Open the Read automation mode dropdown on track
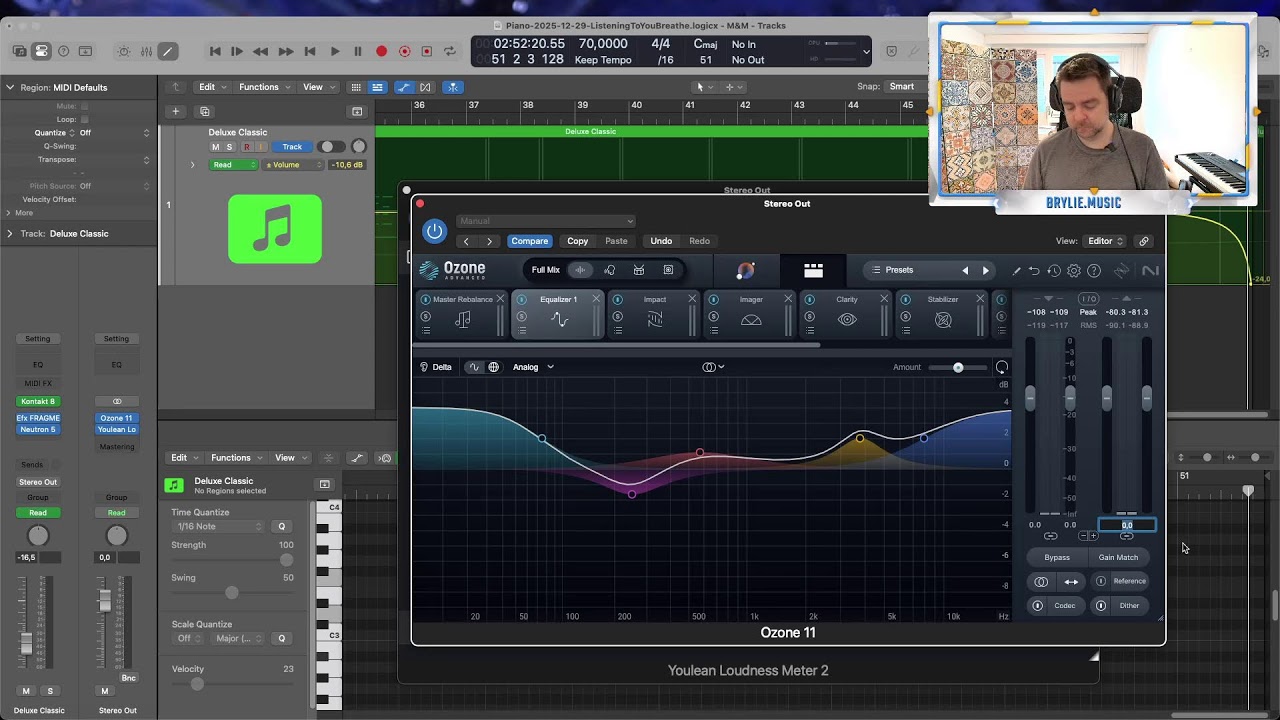Viewport: 1280px width, 720px height. tap(233, 165)
